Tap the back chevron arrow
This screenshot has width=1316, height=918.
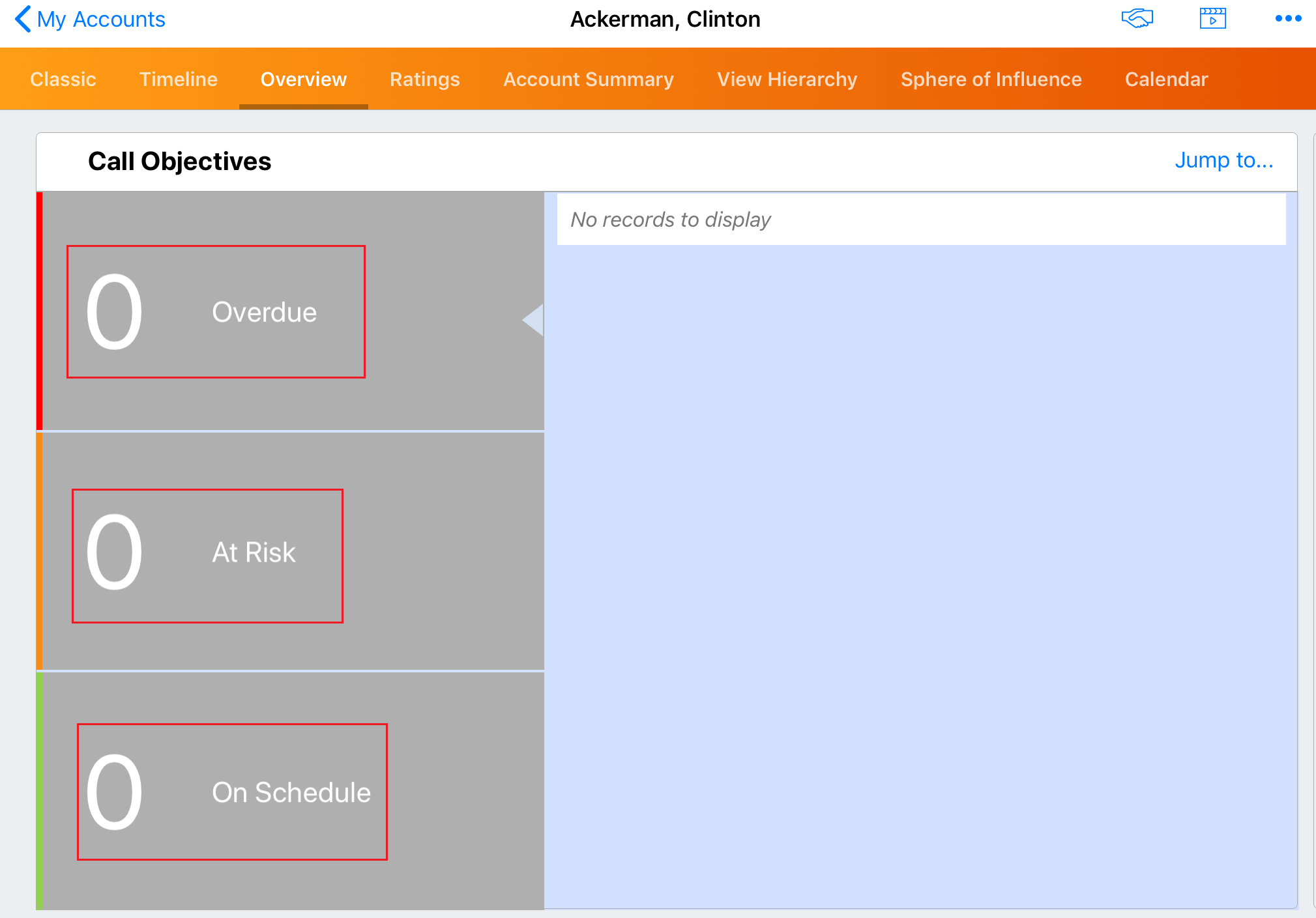[x=22, y=19]
